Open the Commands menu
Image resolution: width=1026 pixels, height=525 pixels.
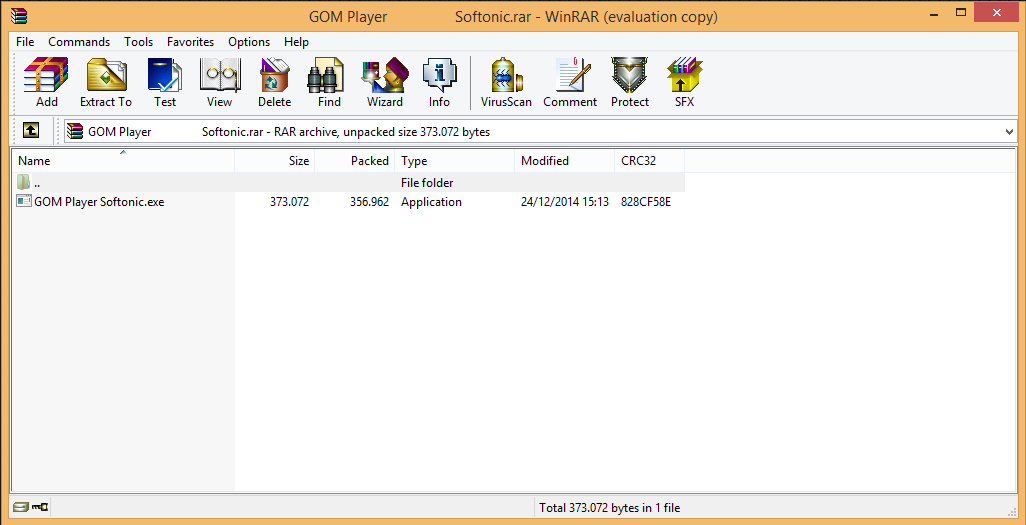click(x=79, y=41)
